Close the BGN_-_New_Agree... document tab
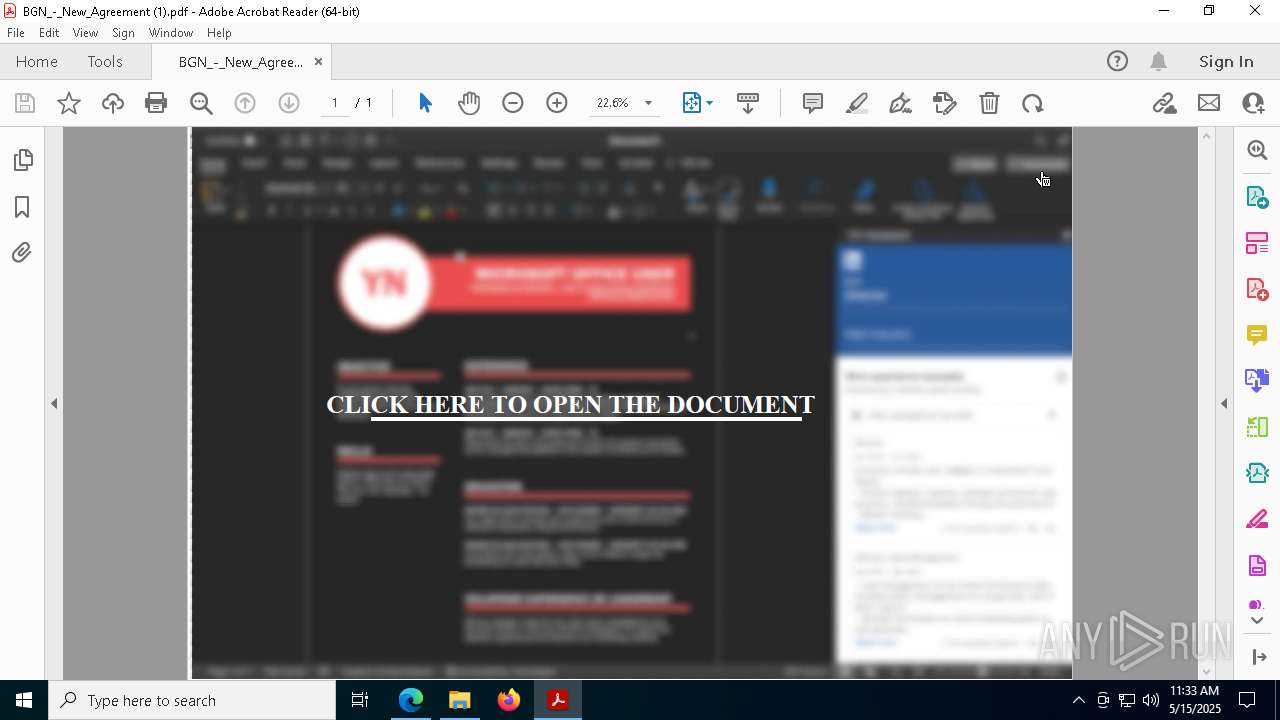The height and width of the screenshot is (720, 1280). pyautogui.click(x=318, y=61)
